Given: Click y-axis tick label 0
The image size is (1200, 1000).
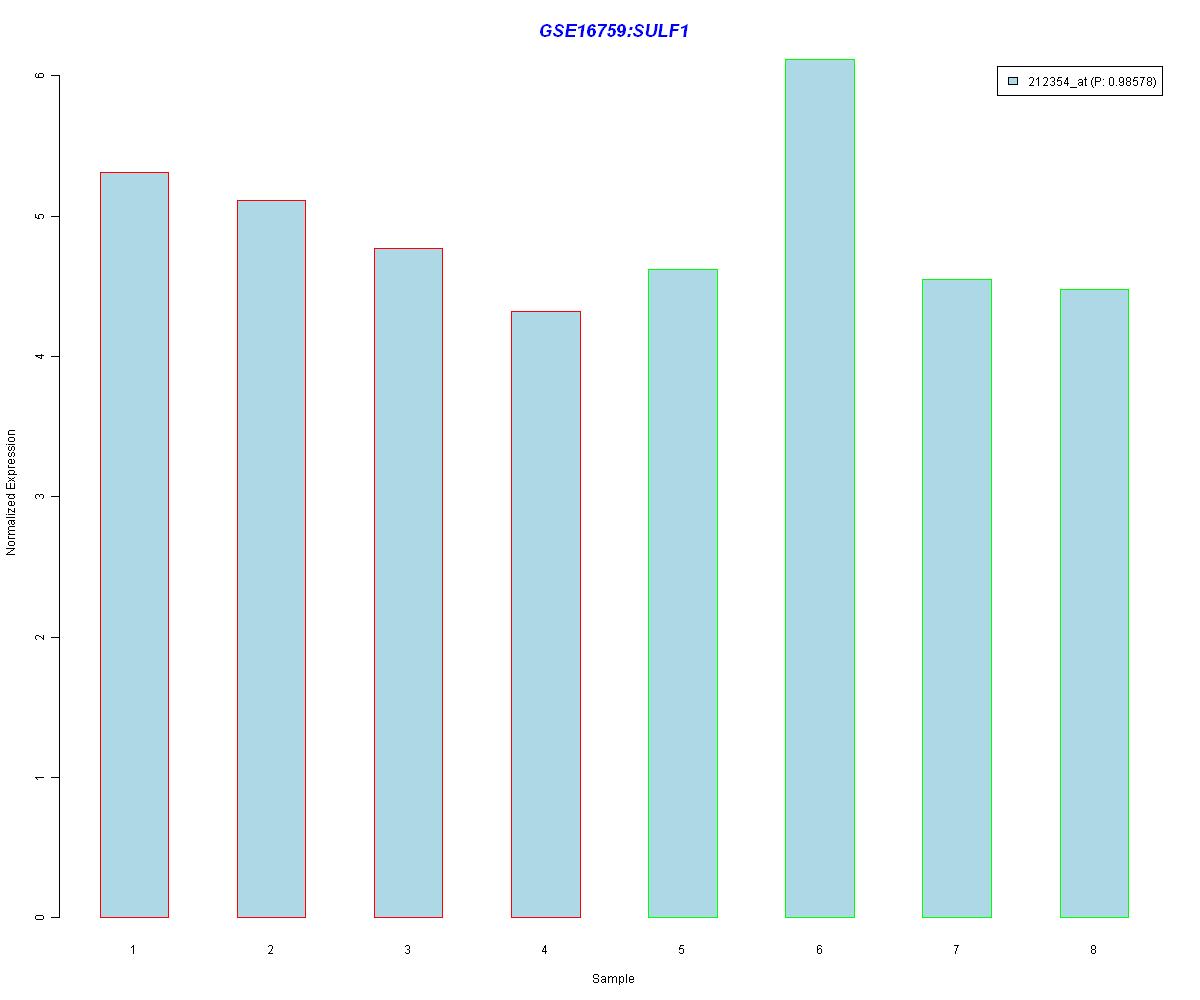Looking at the screenshot, I should [39, 917].
